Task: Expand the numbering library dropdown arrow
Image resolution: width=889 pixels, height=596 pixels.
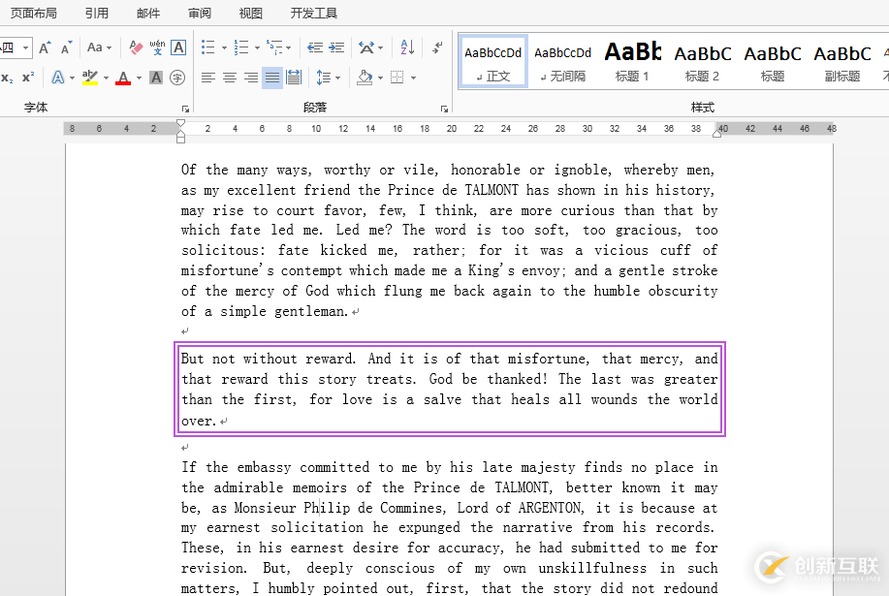Action: (257, 48)
